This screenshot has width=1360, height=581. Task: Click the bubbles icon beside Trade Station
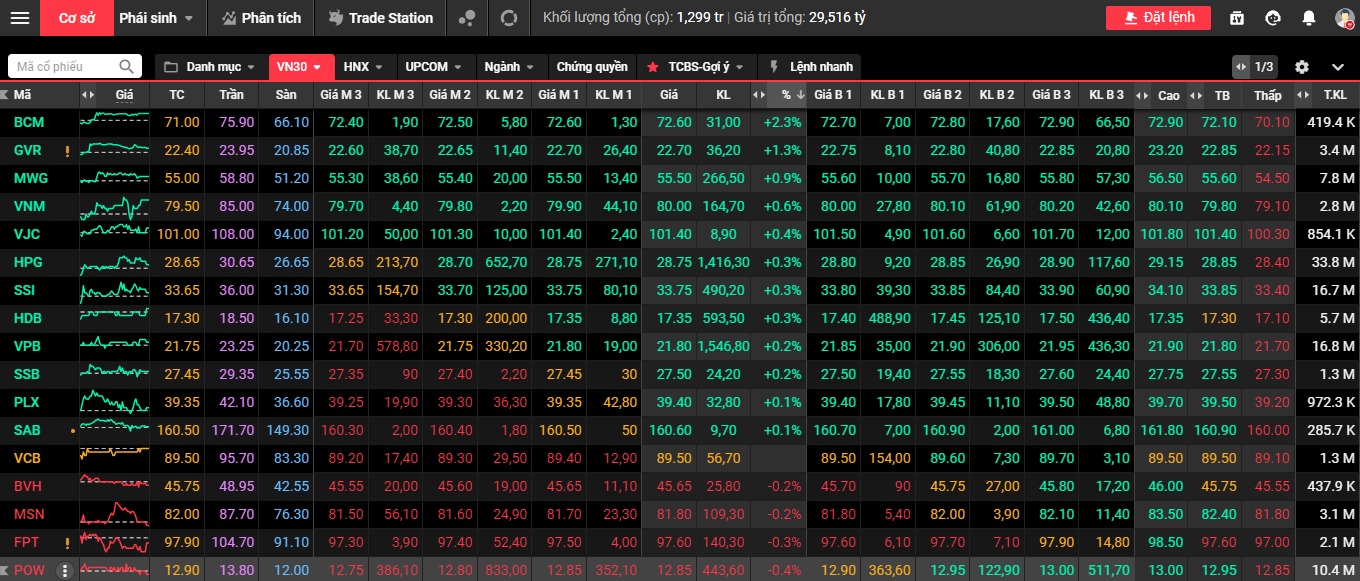[x=466, y=18]
